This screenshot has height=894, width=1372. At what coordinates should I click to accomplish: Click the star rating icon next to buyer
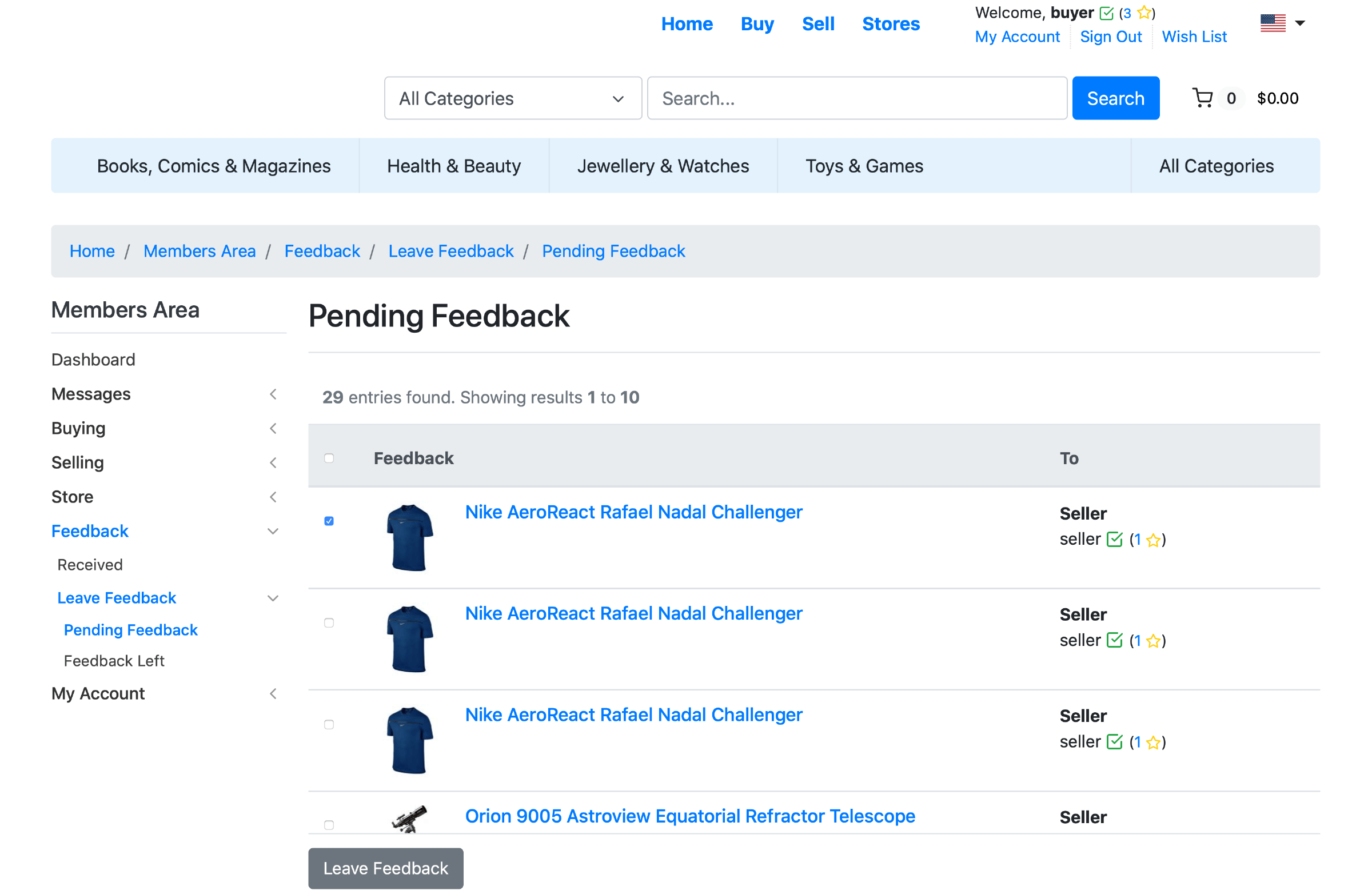click(x=1144, y=13)
